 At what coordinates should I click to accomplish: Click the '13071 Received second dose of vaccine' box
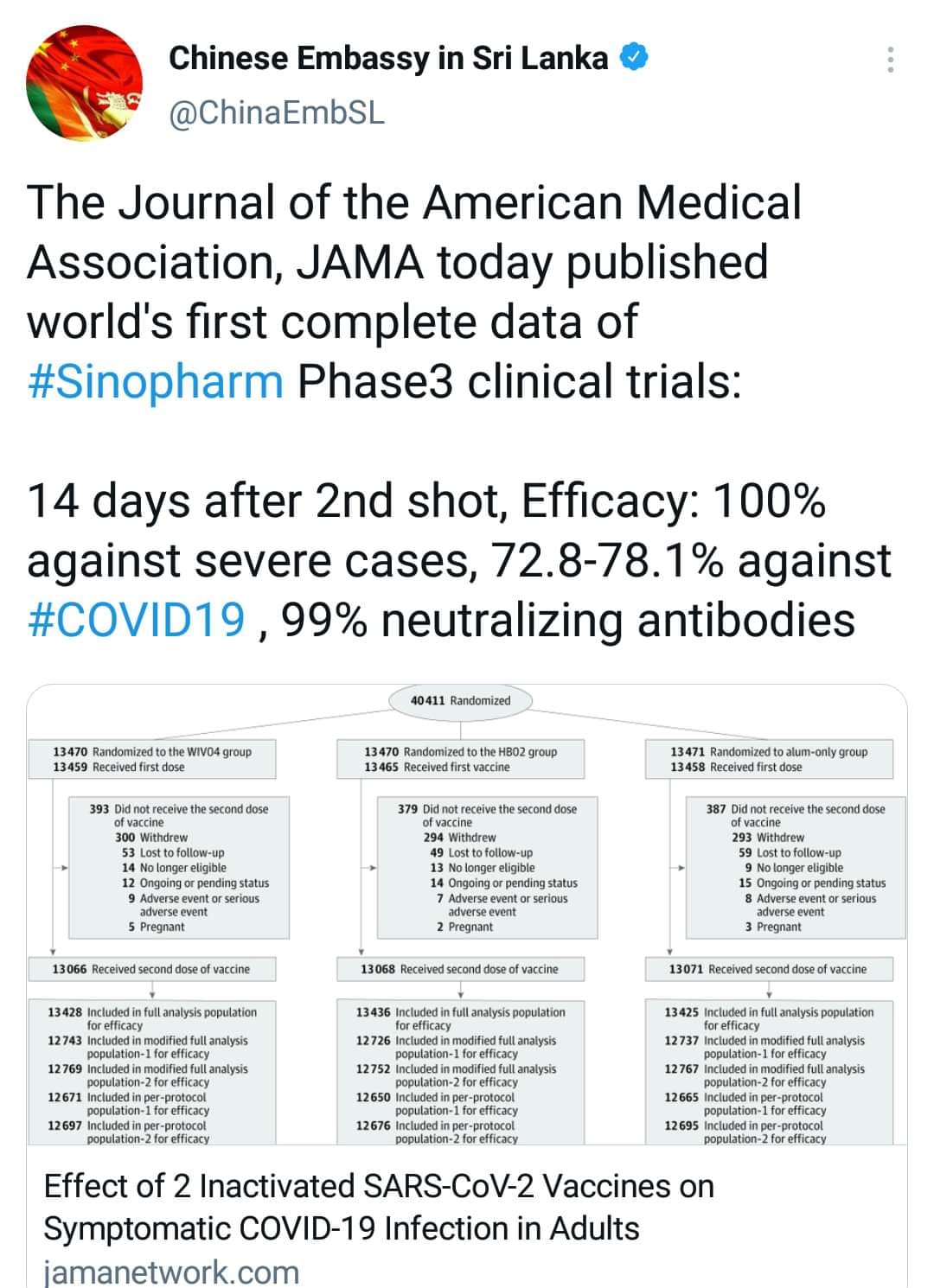click(x=770, y=969)
